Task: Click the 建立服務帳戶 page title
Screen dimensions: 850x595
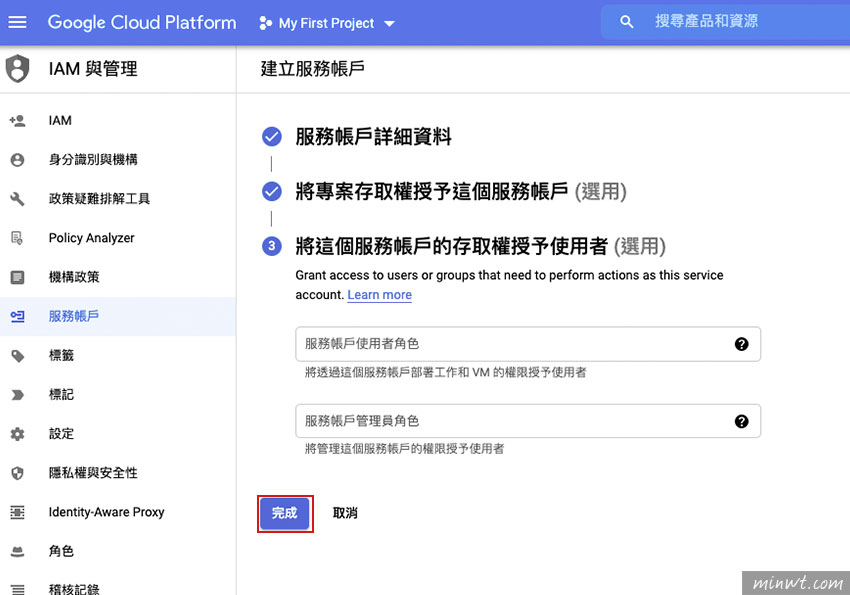Action: (312, 69)
